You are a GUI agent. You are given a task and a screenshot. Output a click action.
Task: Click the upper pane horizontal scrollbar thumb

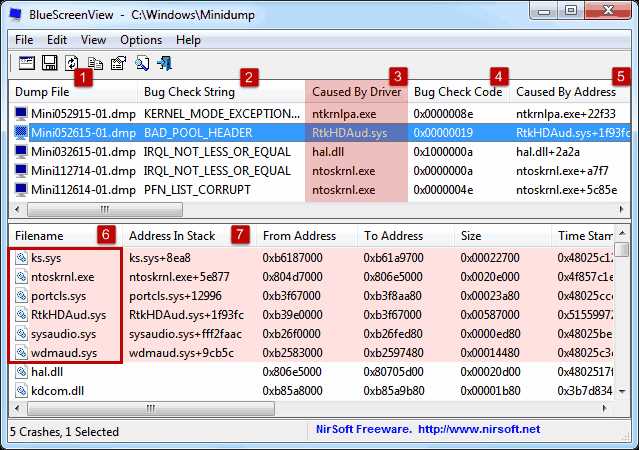point(105,210)
